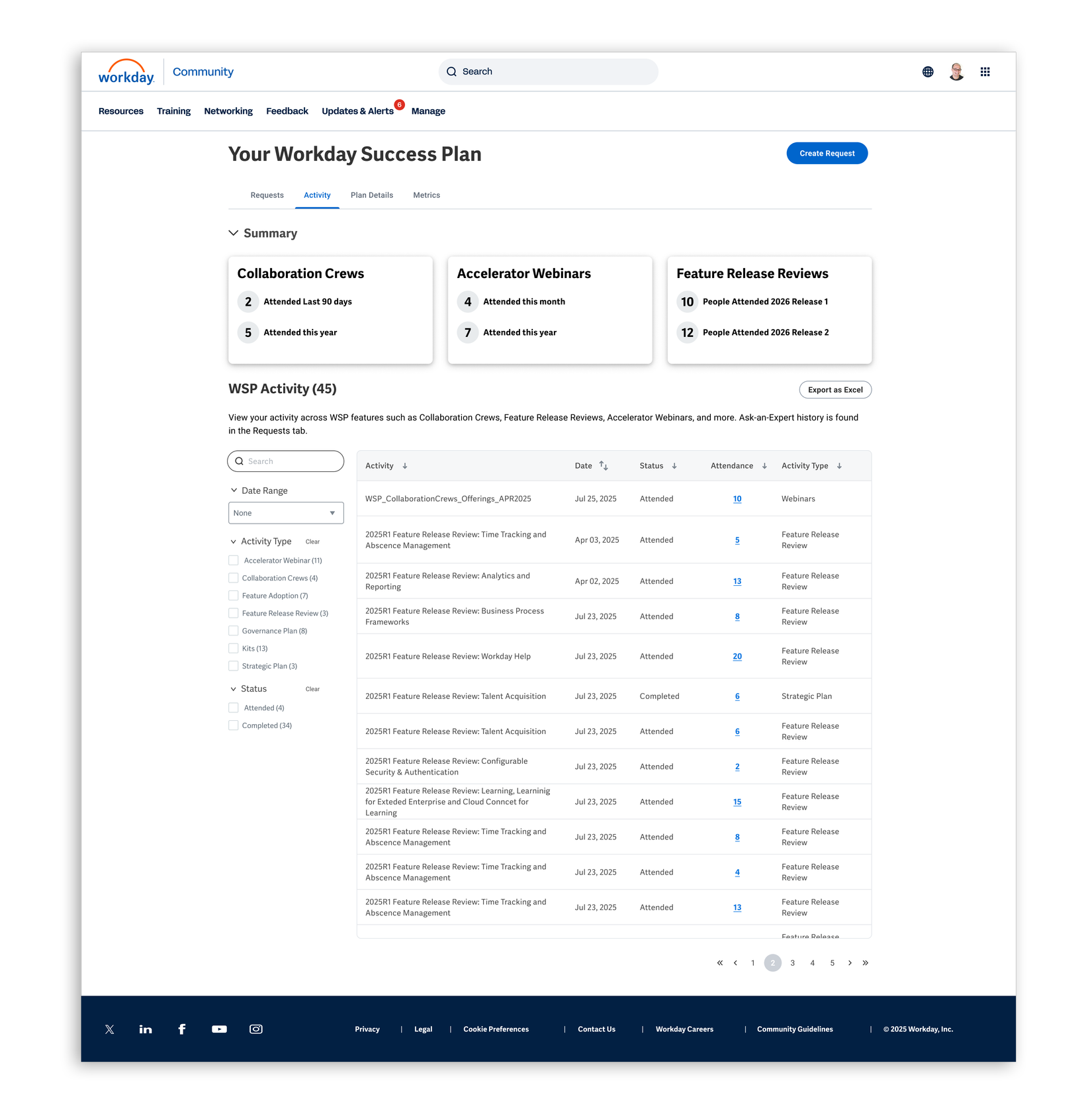1084x1120 pixels.
Task: Collapse the Summary section
Action: click(x=234, y=233)
